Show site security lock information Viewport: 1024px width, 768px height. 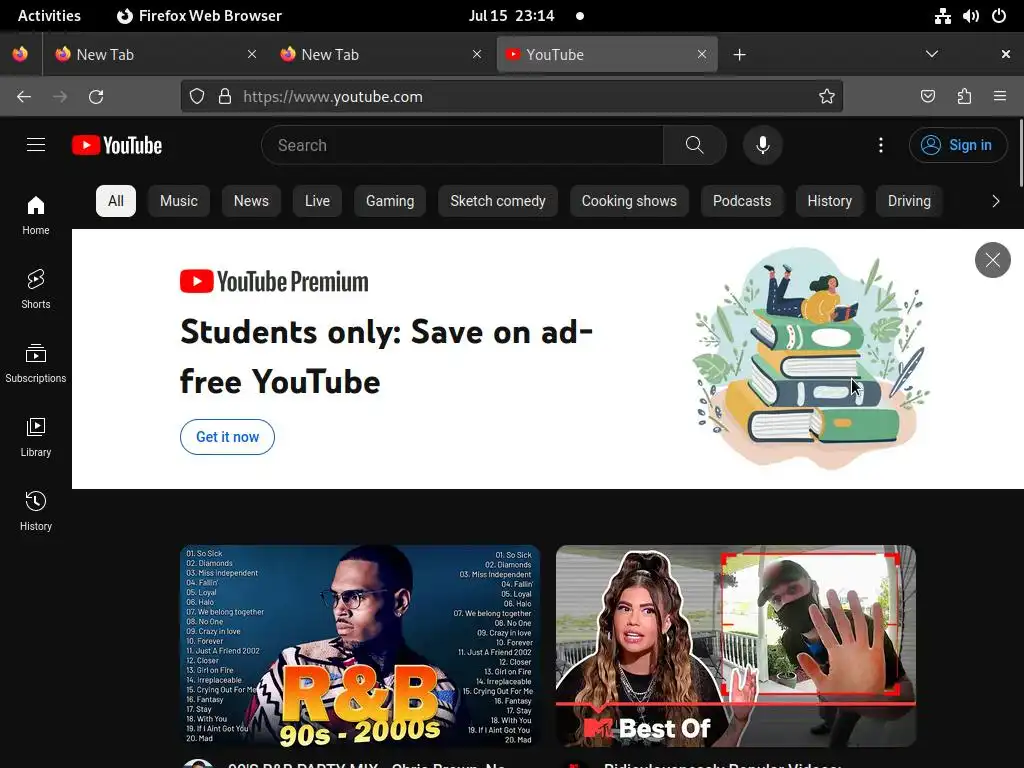pyautogui.click(x=225, y=97)
